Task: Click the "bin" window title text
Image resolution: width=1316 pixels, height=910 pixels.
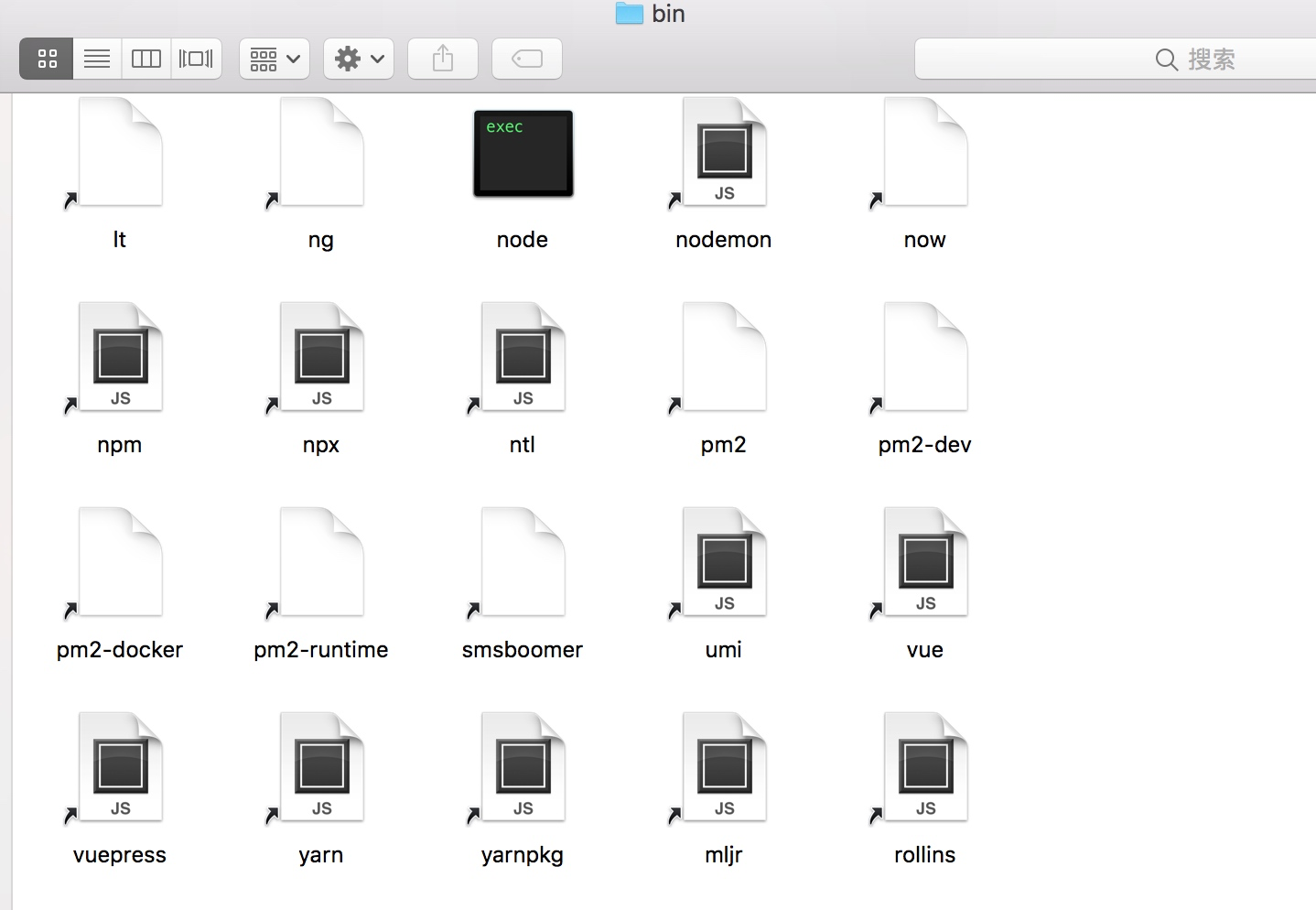Action: pos(669,14)
